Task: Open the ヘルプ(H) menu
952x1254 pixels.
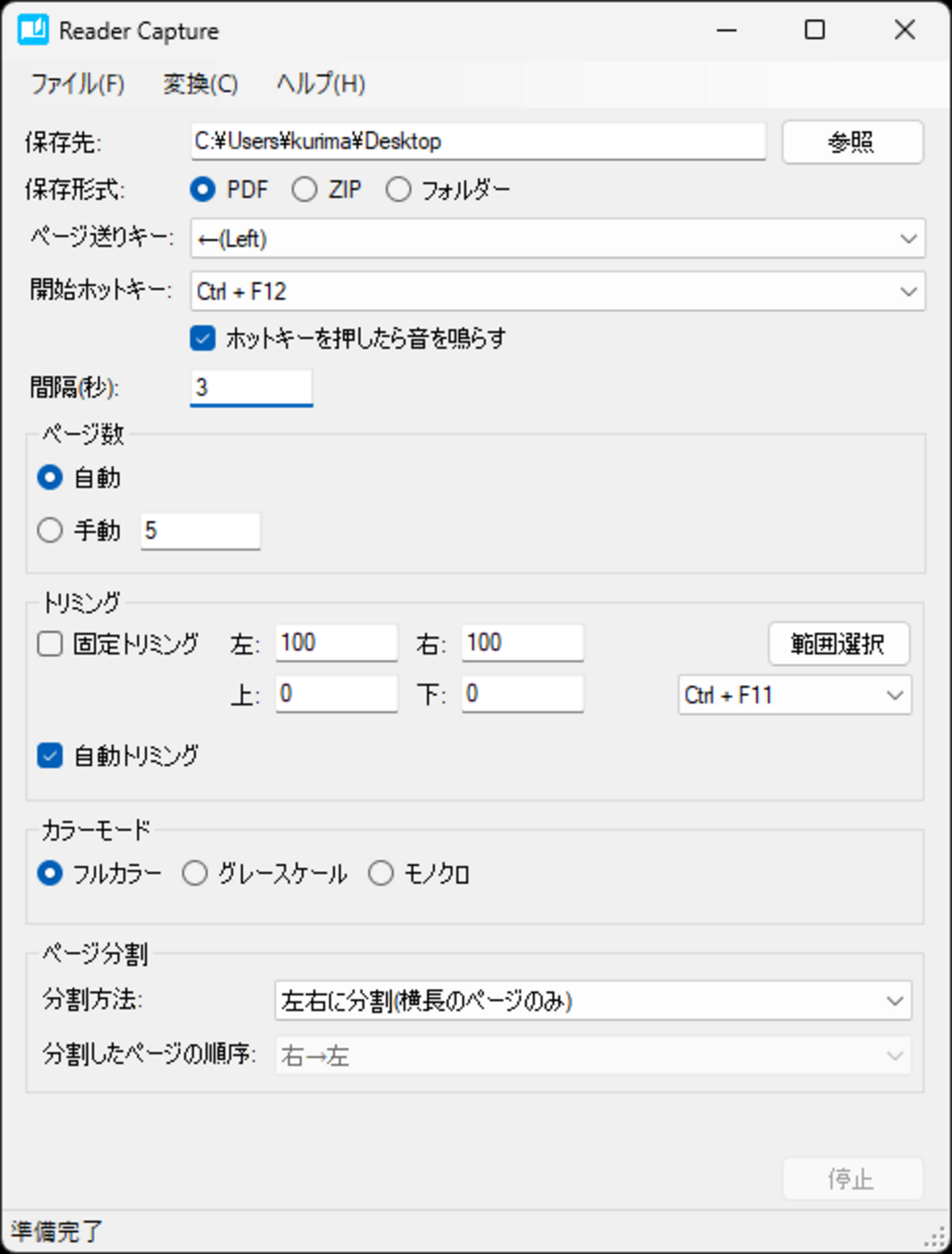Action: (x=321, y=84)
